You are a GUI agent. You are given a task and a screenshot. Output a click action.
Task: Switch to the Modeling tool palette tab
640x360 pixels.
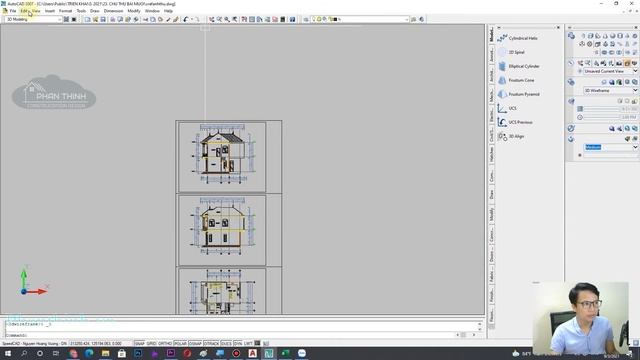[x=491, y=34]
